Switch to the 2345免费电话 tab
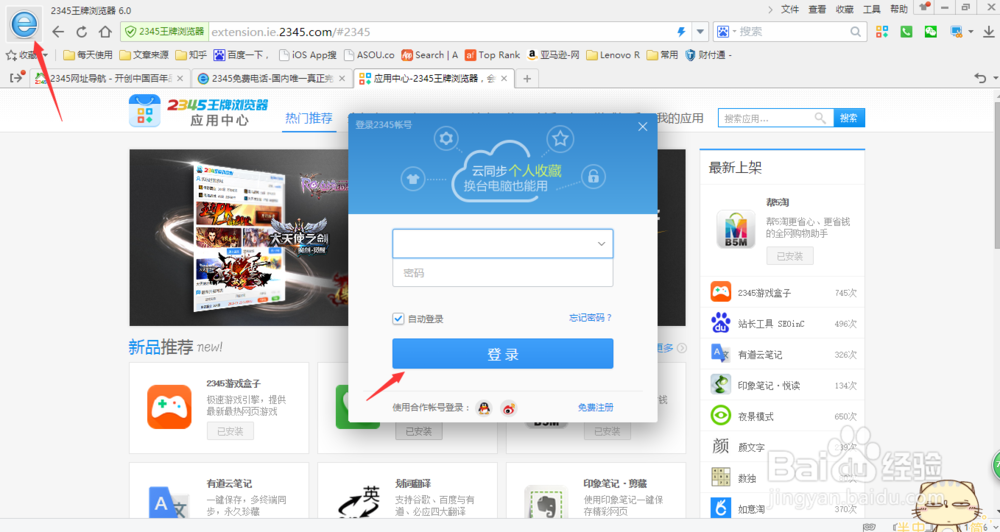Image resolution: width=1000 pixels, height=532 pixels. 272,78
